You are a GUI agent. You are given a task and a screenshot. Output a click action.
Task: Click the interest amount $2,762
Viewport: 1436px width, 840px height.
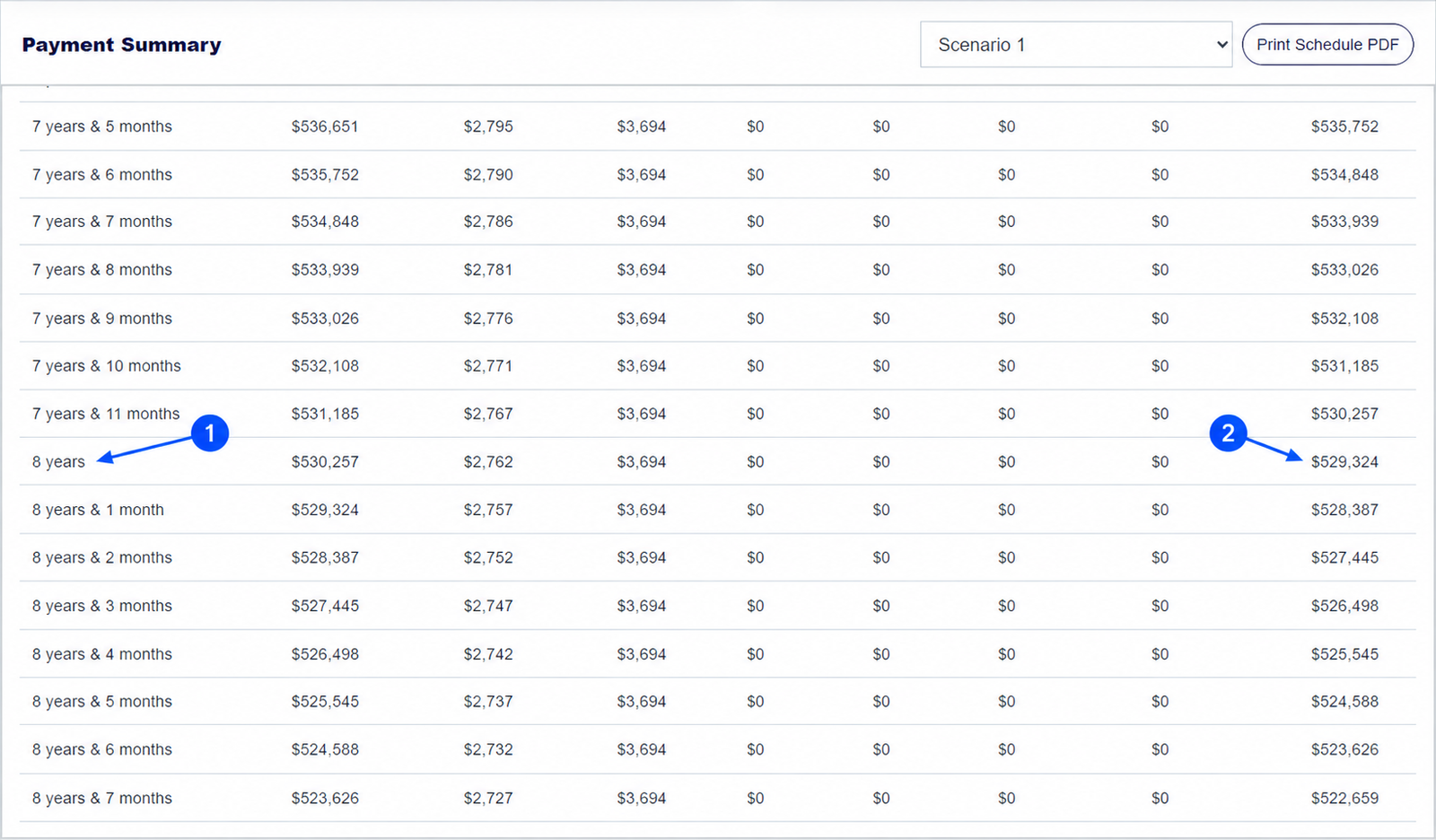click(488, 462)
